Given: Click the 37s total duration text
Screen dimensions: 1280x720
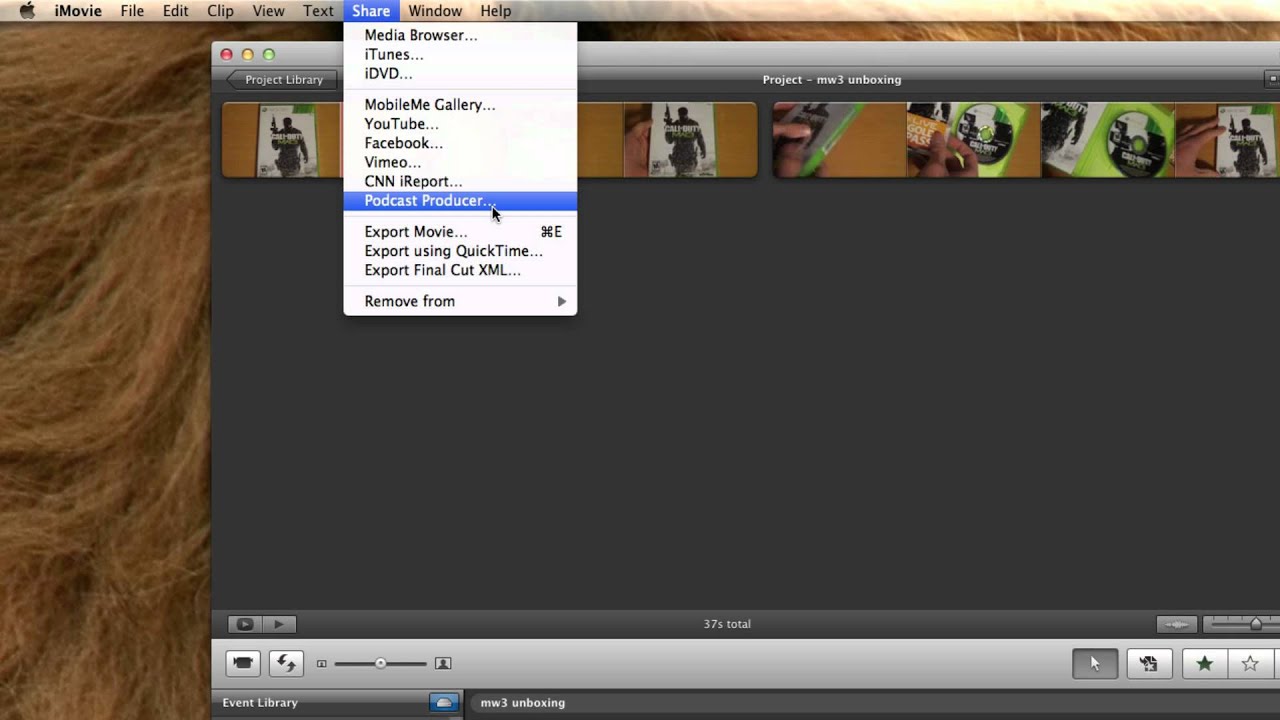Looking at the screenshot, I should (x=727, y=624).
